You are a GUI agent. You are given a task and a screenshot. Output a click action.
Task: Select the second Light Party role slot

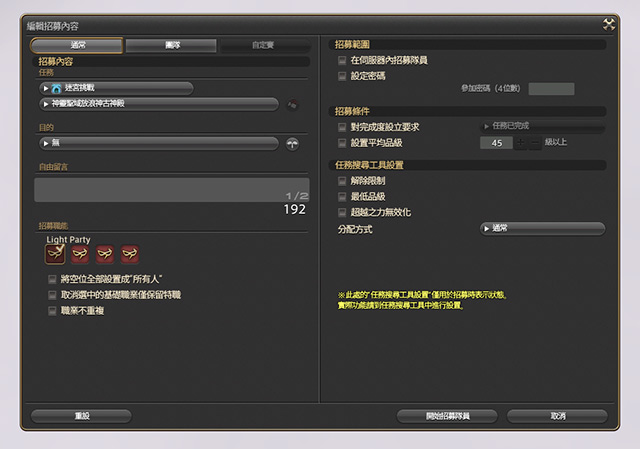80,254
